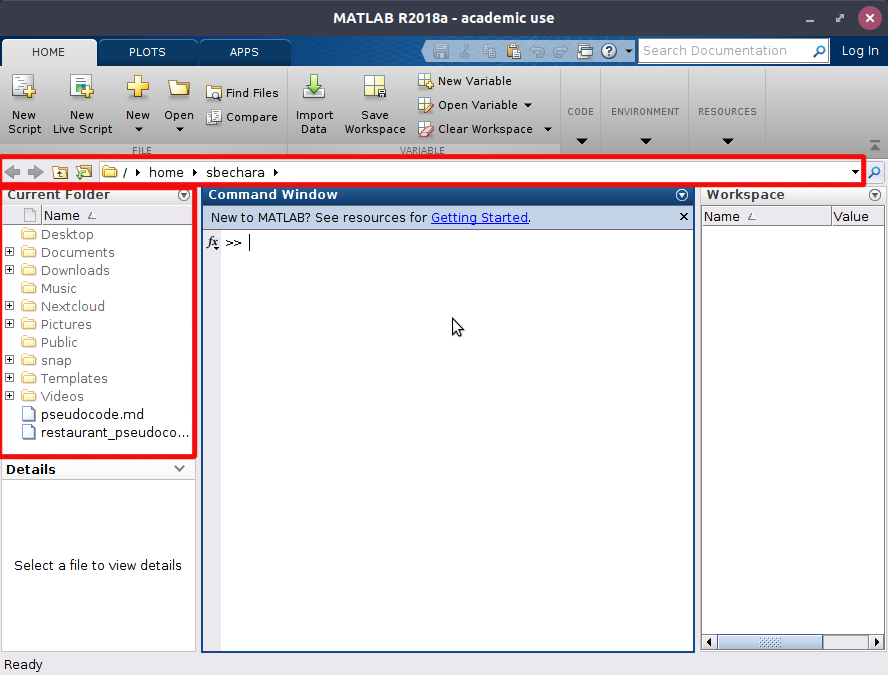This screenshot has width=888, height=675.
Task: Expand the snap folder
Action: [x=10, y=360]
